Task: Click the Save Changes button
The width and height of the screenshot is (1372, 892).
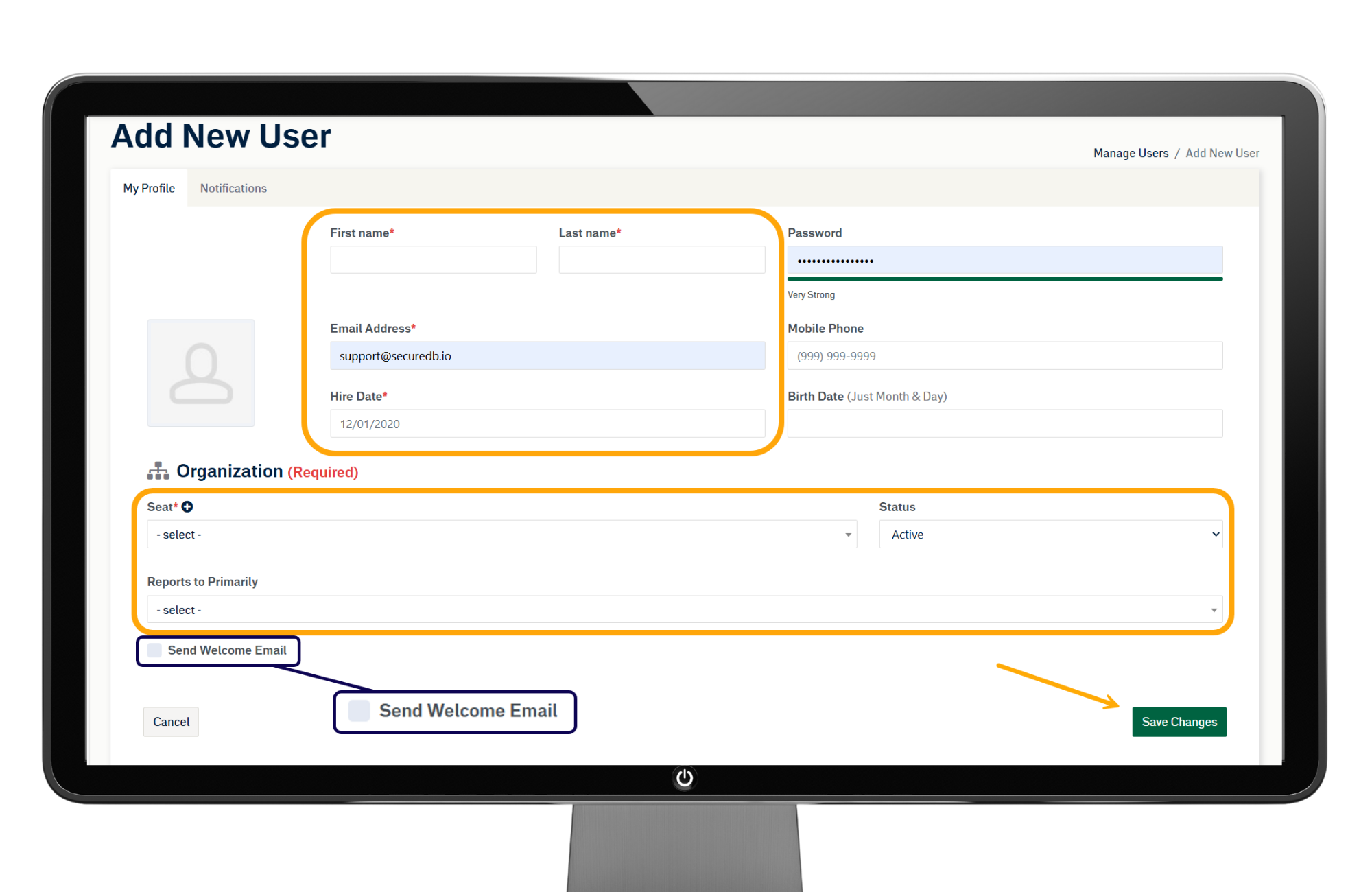Action: pyautogui.click(x=1179, y=722)
